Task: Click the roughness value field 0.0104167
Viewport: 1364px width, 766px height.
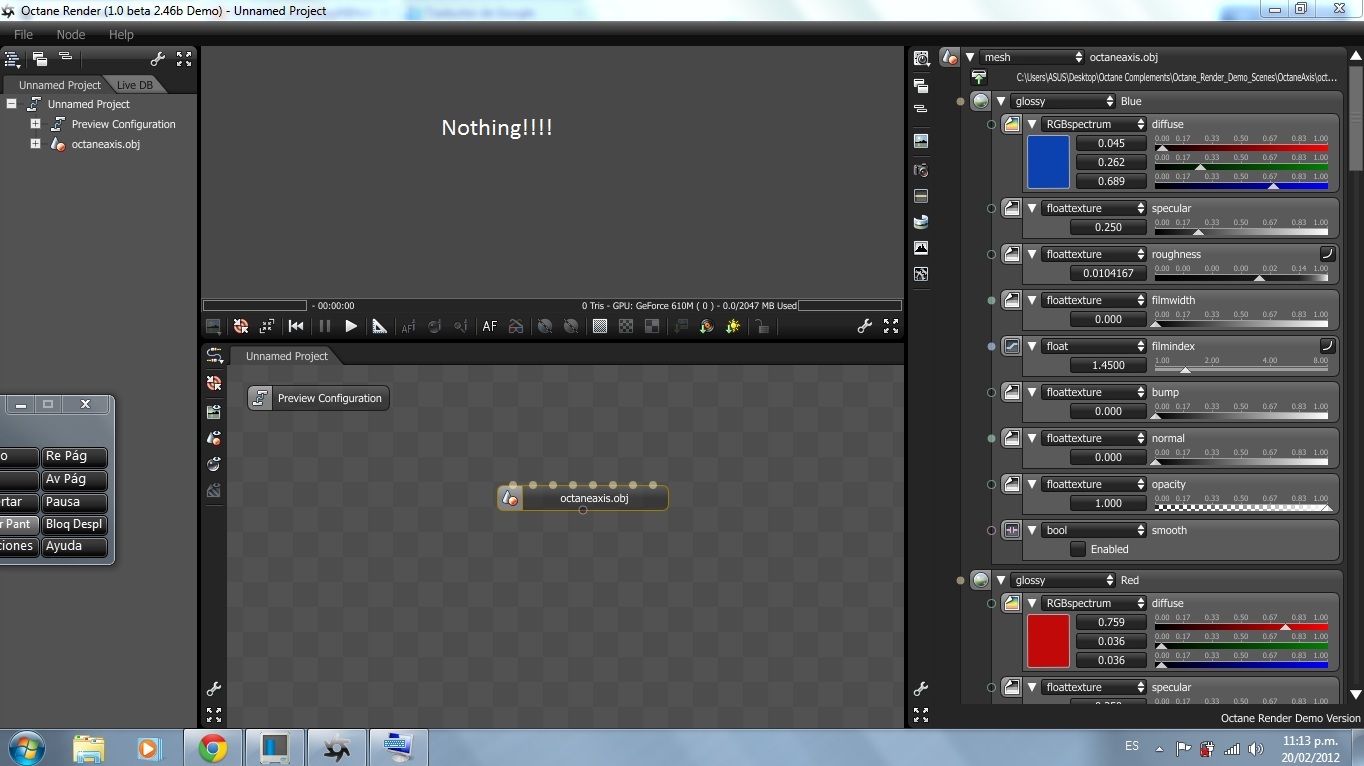Action: tap(1109, 273)
